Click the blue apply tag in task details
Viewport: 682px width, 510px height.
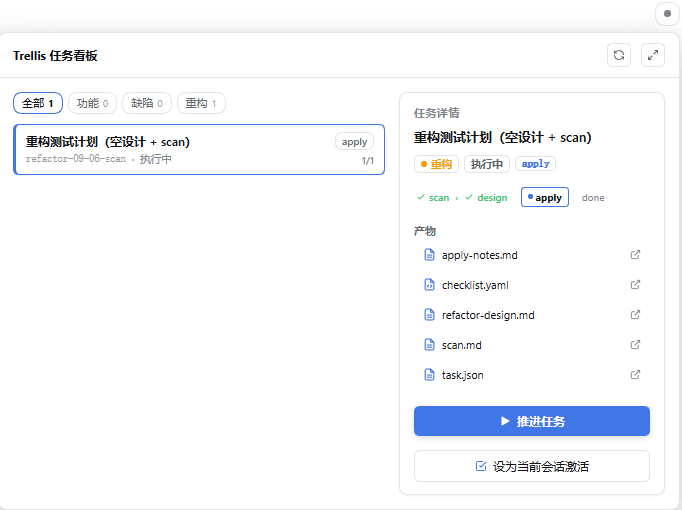click(535, 163)
